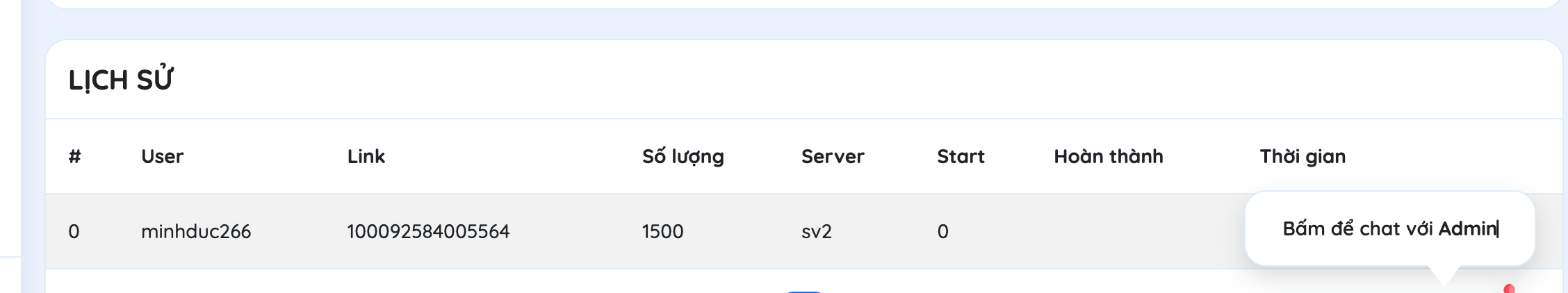1568x293 pixels.
Task: Click the quantity value 1500
Action: point(662,231)
